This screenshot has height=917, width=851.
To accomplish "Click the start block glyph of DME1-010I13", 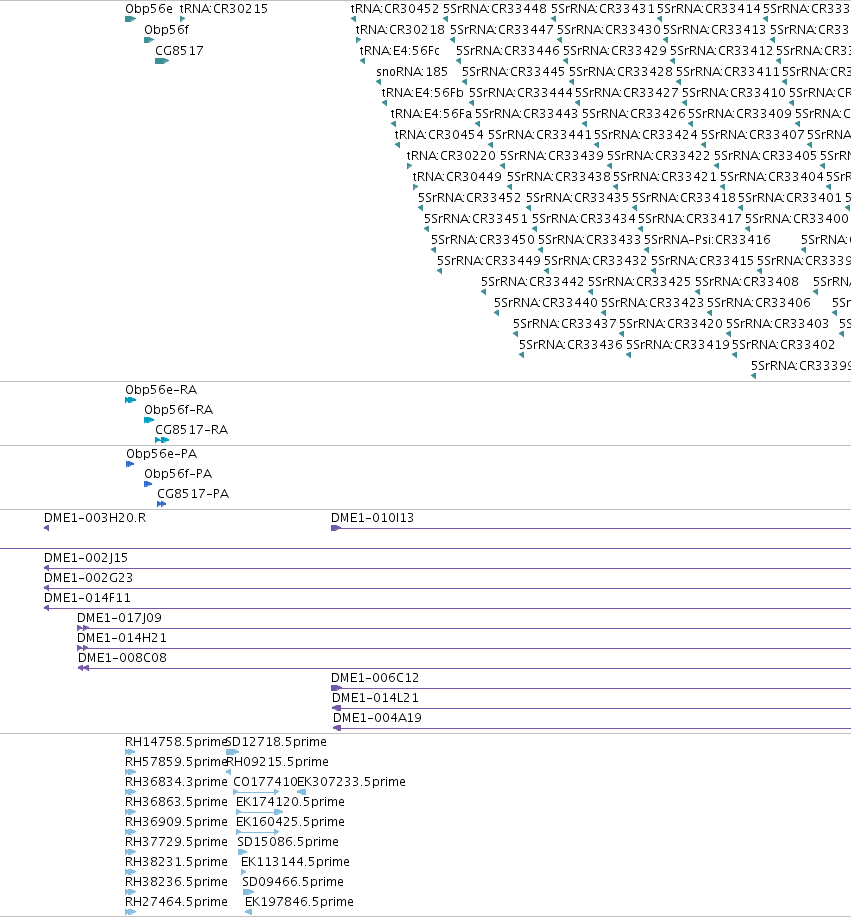I will (336, 528).
